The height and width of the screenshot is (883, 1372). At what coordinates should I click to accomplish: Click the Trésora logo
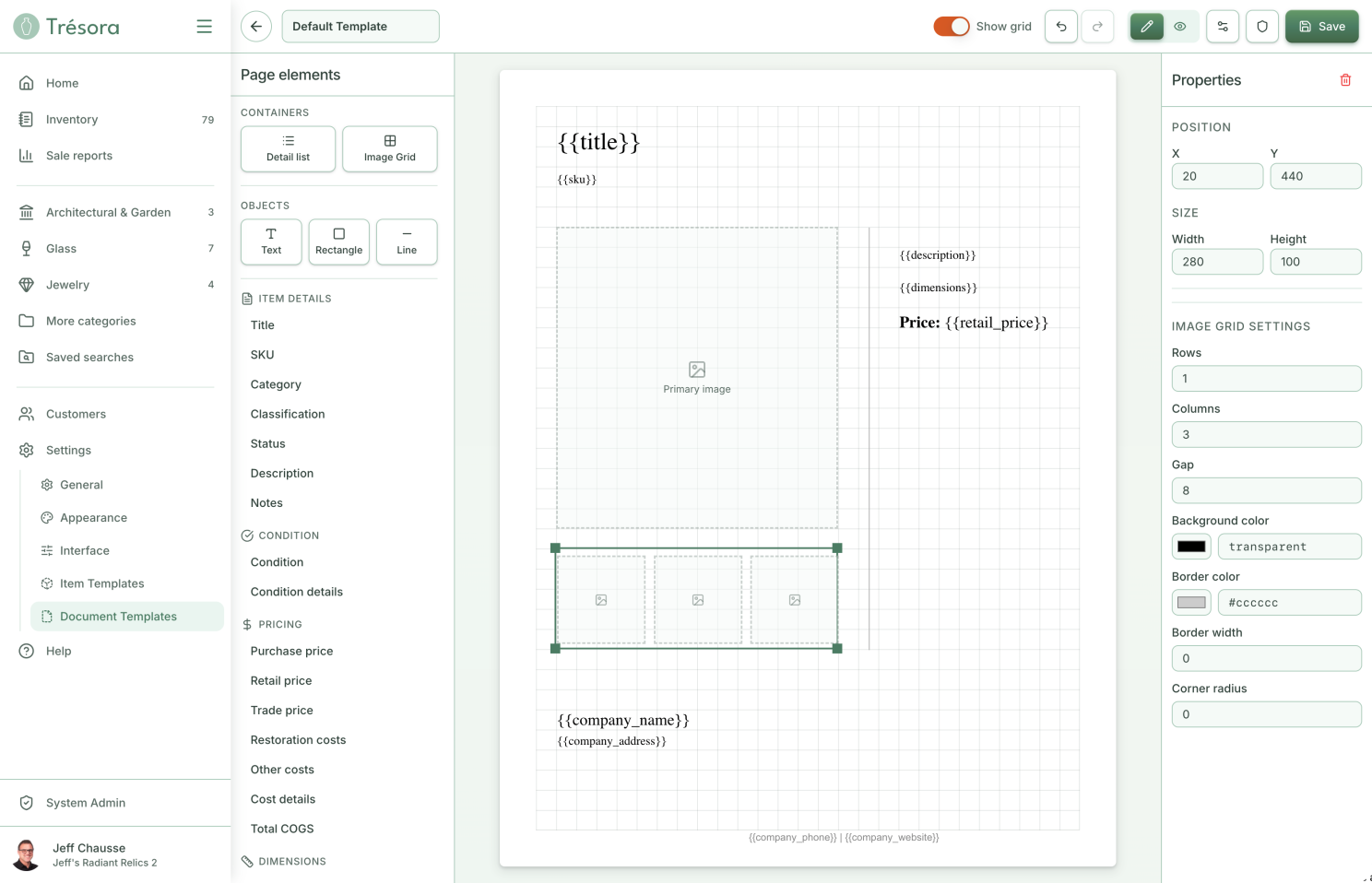point(66,27)
